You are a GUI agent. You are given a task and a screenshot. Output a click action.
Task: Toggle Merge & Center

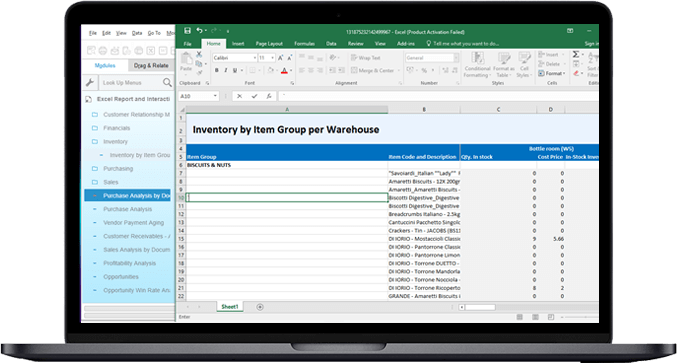click(373, 70)
